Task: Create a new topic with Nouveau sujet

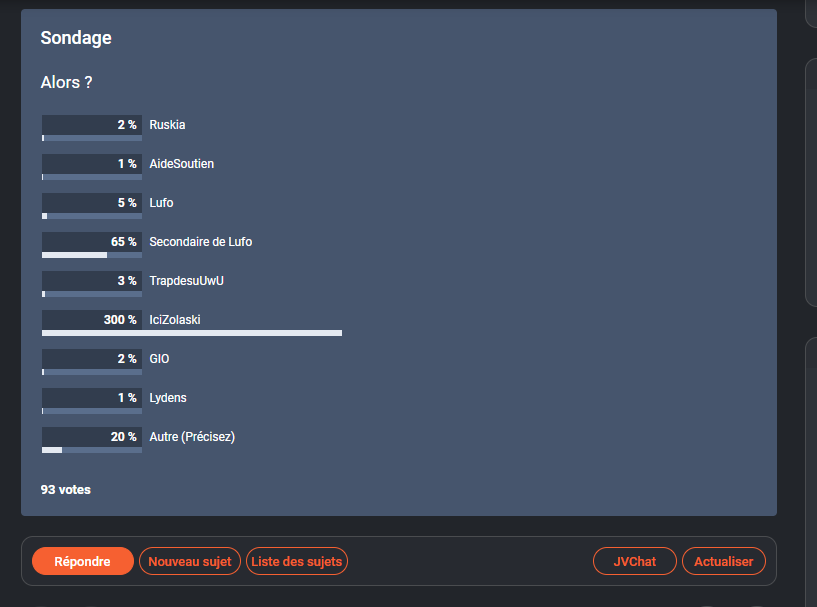Action: [x=190, y=561]
